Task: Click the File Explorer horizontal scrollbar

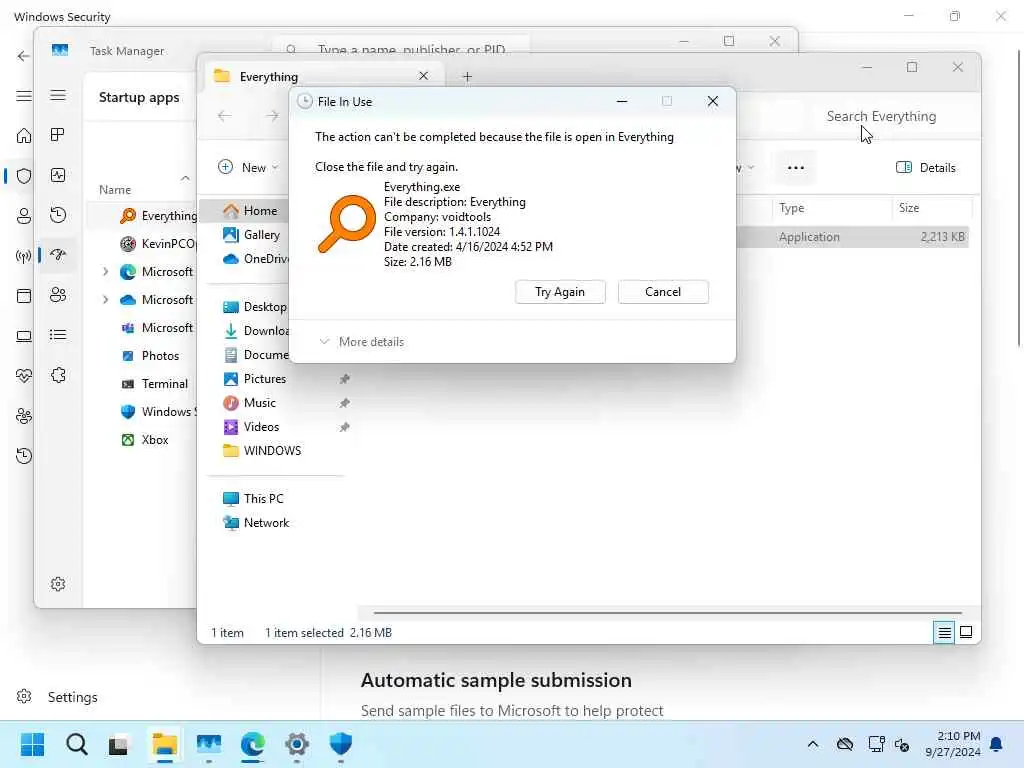Action: (x=667, y=613)
